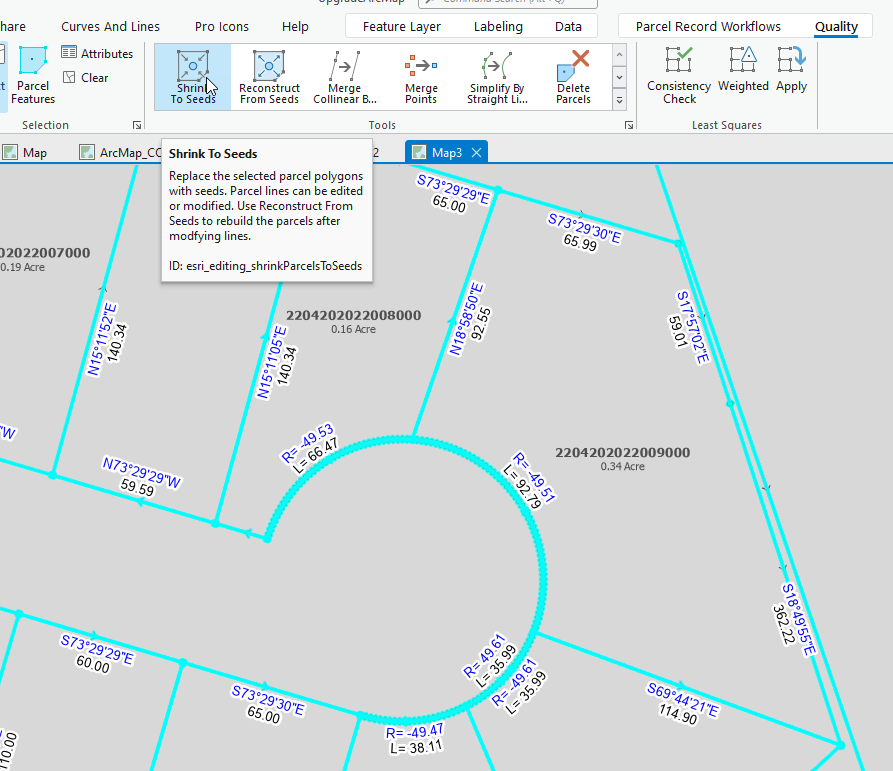Activate the Merge Collinear Boundaries tool
Screen dimensions: 893x771
pyautogui.click(x=344, y=76)
